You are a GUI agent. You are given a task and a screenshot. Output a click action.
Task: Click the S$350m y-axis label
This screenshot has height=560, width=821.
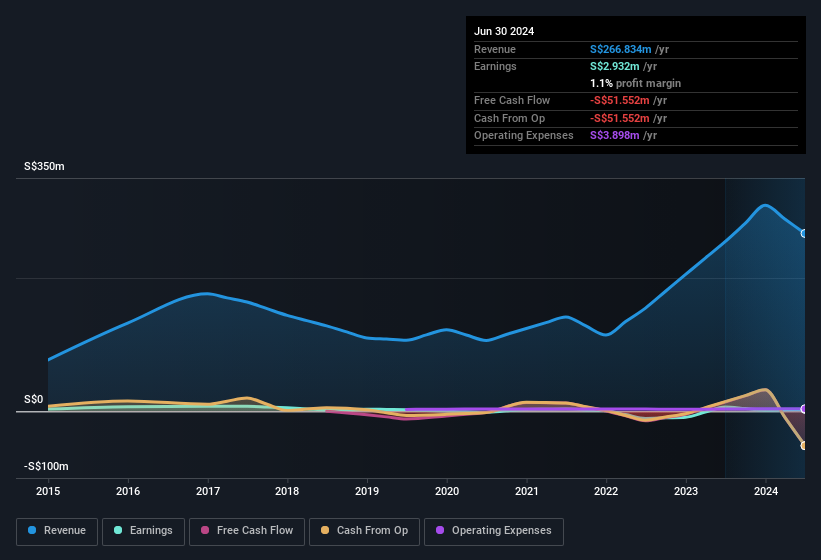[x=44, y=166]
